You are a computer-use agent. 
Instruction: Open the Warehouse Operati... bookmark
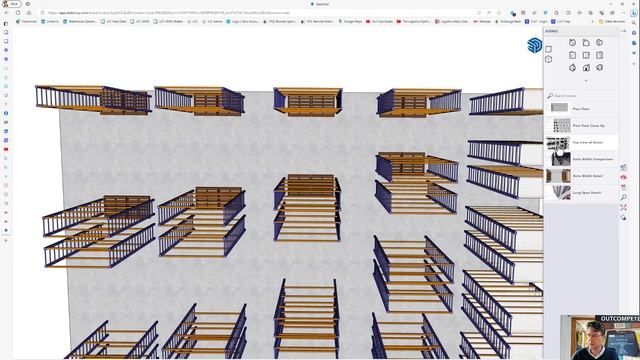click(80, 21)
